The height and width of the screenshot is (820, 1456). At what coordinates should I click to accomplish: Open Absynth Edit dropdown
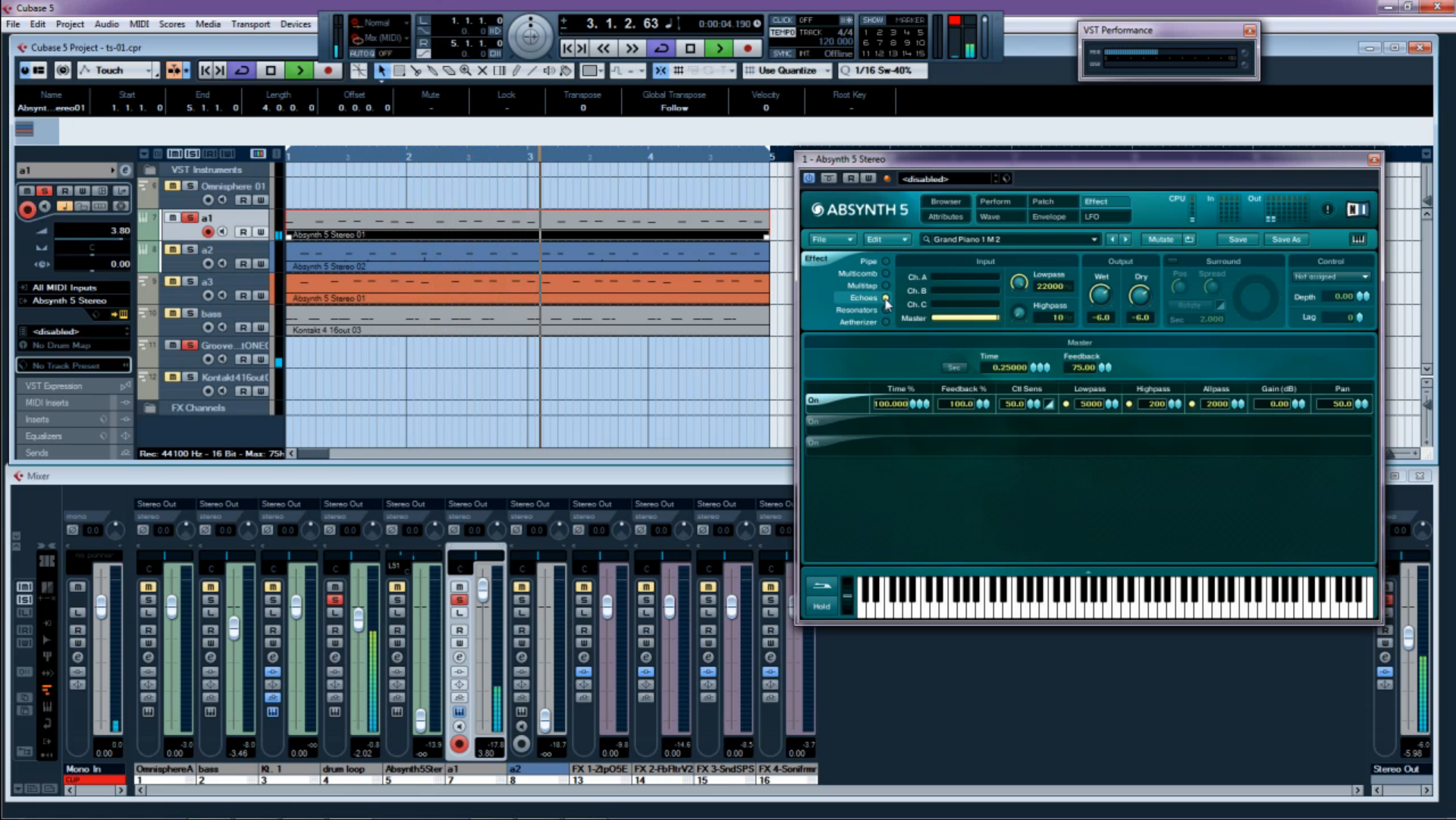tap(886, 239)
